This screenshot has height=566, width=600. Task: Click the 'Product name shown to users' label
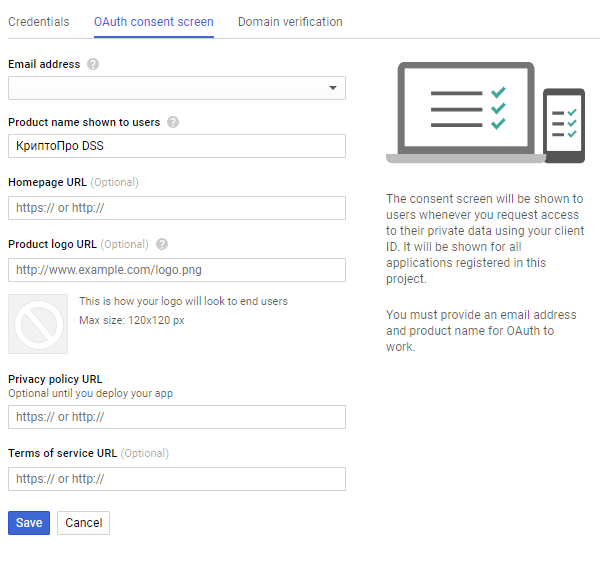coord(84,123)
